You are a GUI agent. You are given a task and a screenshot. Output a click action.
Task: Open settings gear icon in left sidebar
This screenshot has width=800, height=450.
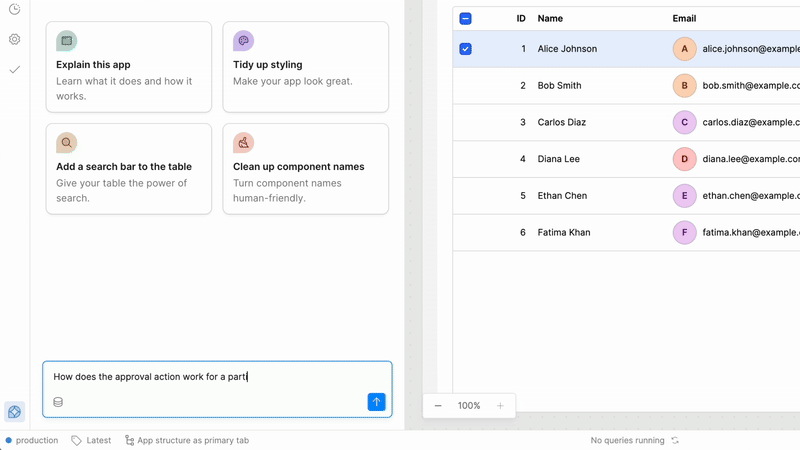[14, 39]
